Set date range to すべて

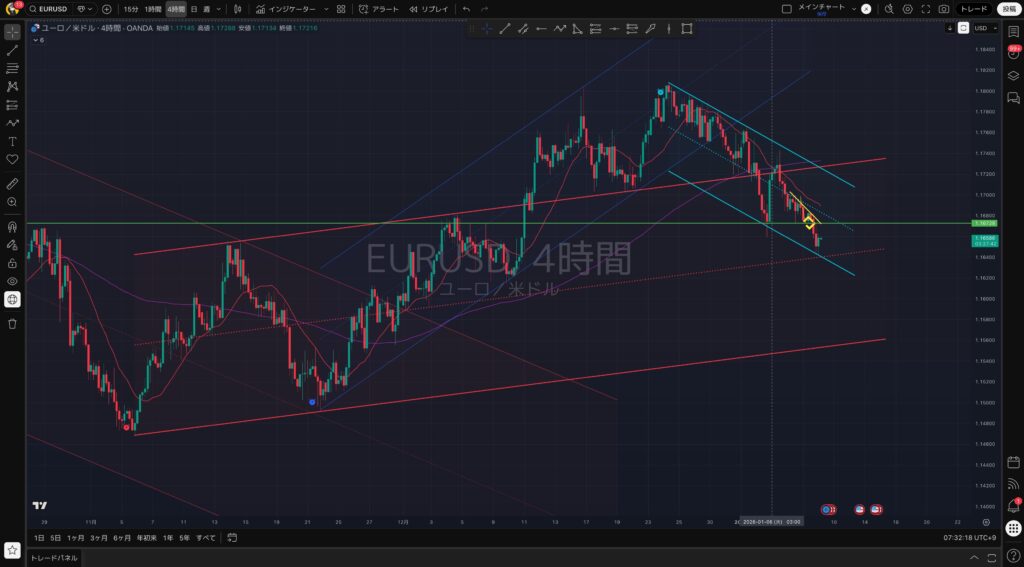pyautogui.click(x=206, y=538)
